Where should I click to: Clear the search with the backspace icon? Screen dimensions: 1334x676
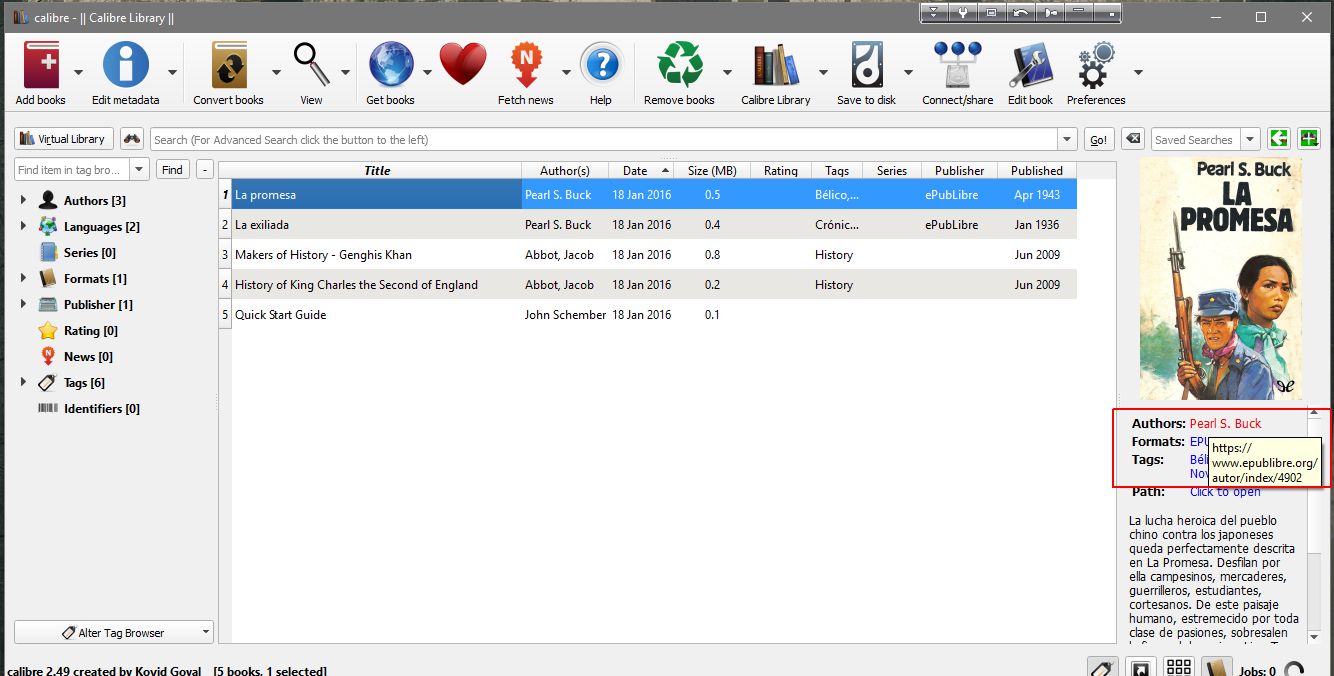tap(1131, 139)
